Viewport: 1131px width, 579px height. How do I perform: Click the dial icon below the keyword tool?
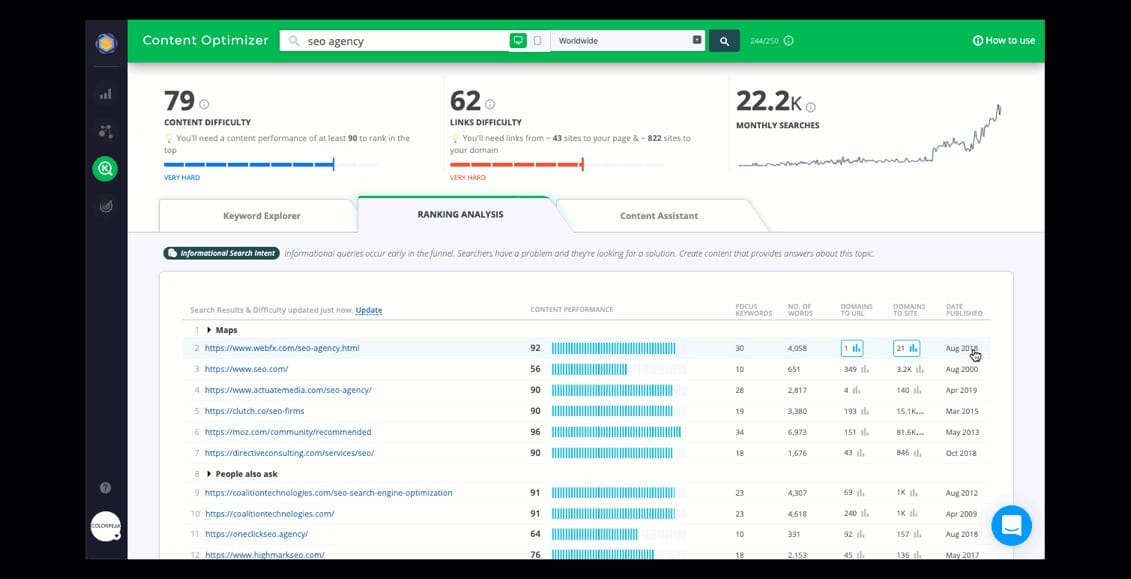click(x=106, y=206)
